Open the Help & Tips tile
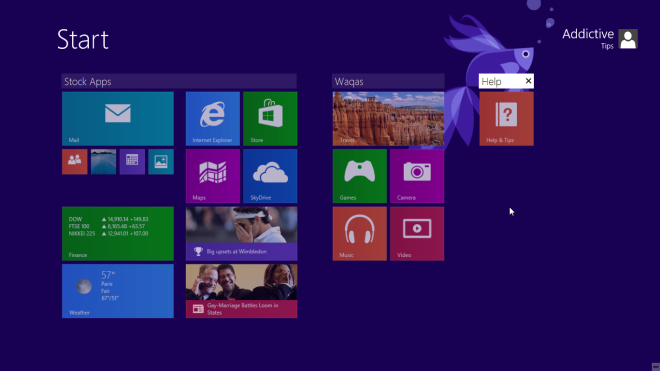 pyautogui.click(x=506, y=119)
